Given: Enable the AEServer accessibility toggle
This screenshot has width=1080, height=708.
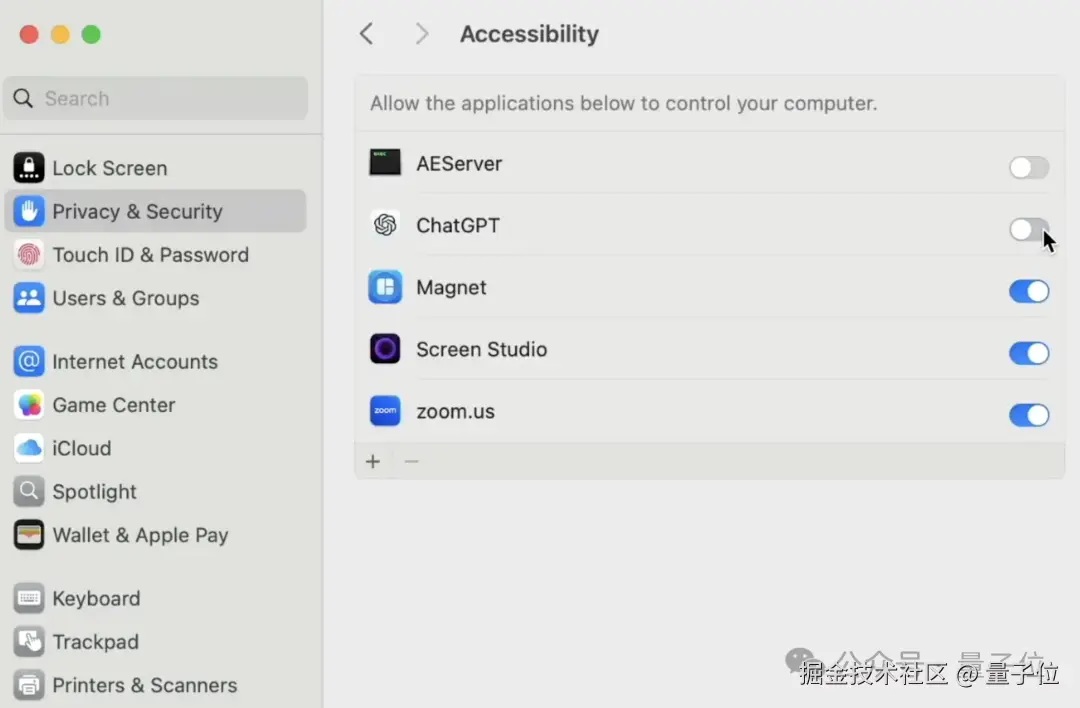Looking at the screenshot, I should pos(1028,168).
